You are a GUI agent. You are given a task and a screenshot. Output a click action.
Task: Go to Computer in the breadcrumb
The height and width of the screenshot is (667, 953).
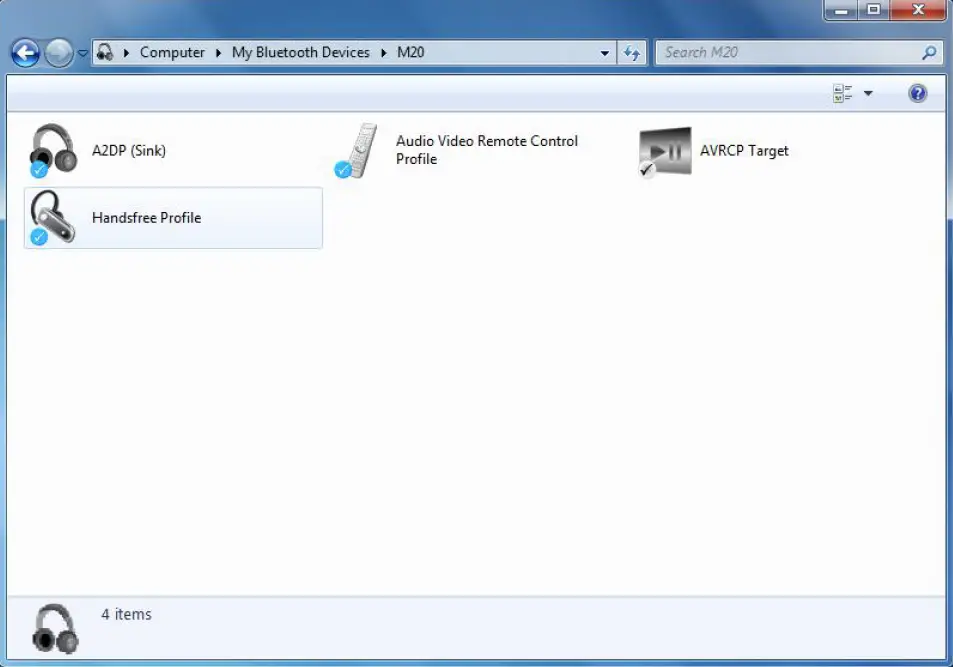pos(172,53)
